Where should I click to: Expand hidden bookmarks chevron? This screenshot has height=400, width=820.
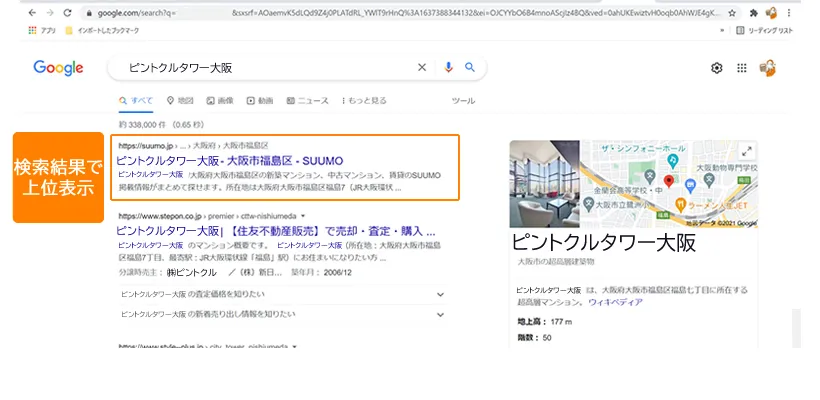click(722, 30)
